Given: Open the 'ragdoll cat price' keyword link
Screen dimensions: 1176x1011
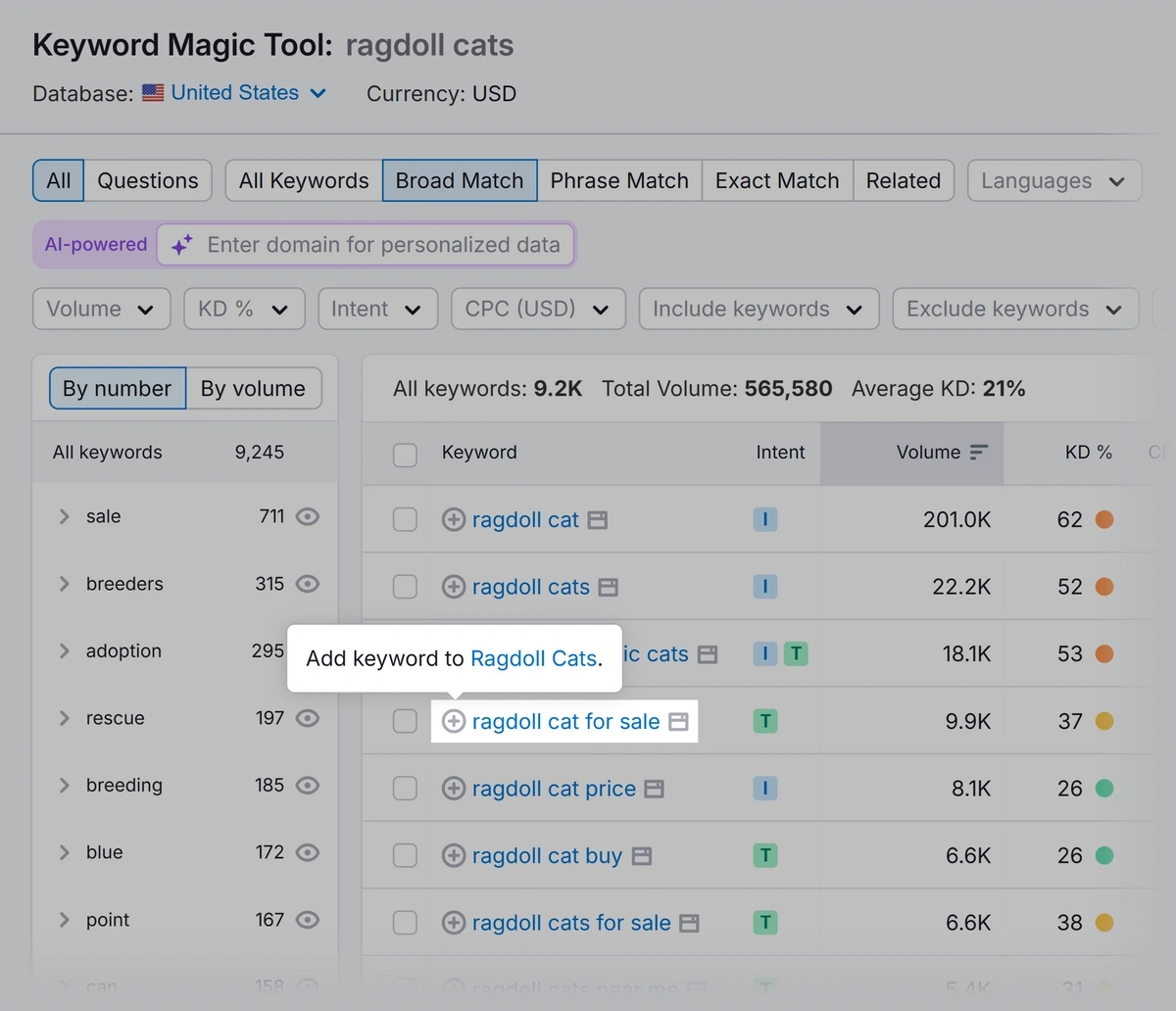Looking at the screenshot, I should point(554,789).
